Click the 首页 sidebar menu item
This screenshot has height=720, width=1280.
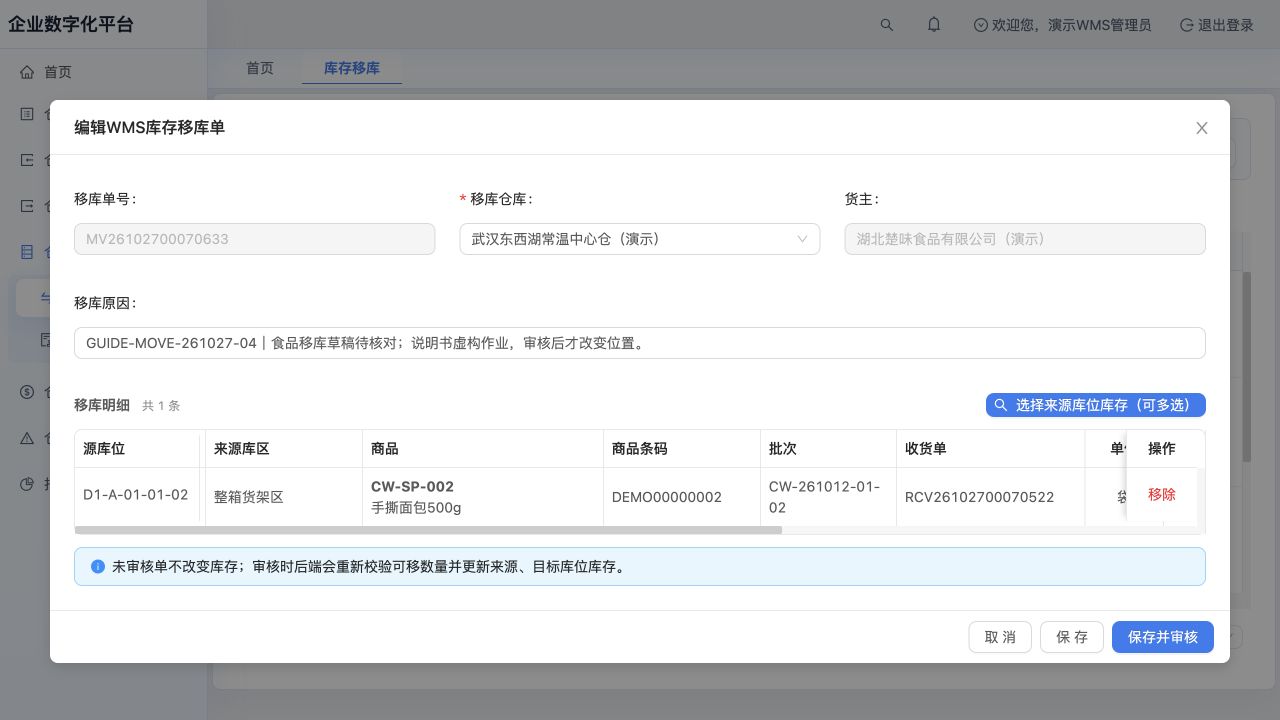104,72
